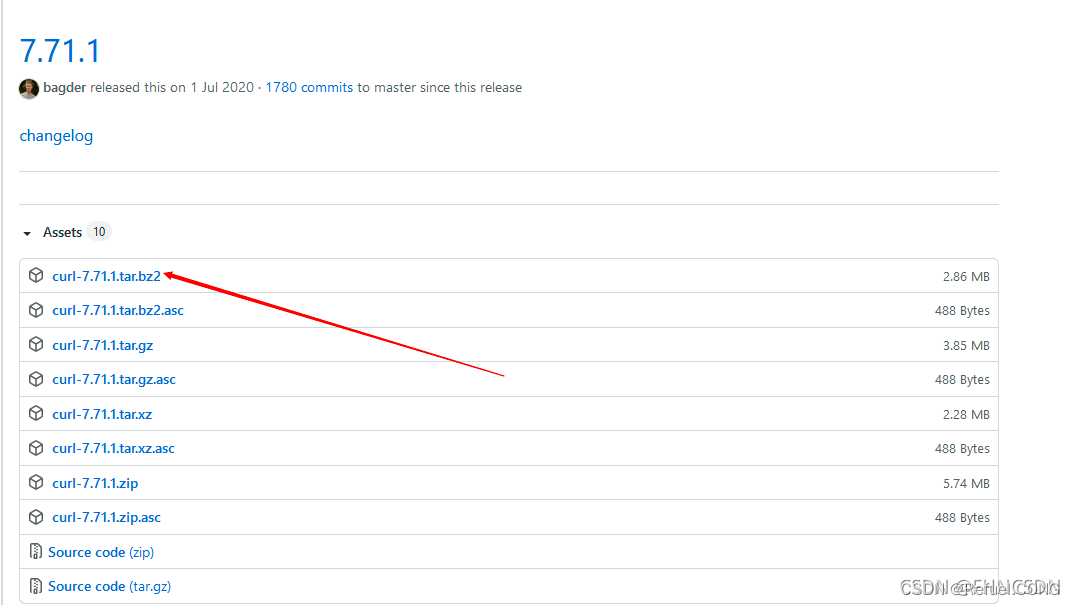1075x605 pixels.
Task: Click the 3.85 MB size text
Action: 966,346
